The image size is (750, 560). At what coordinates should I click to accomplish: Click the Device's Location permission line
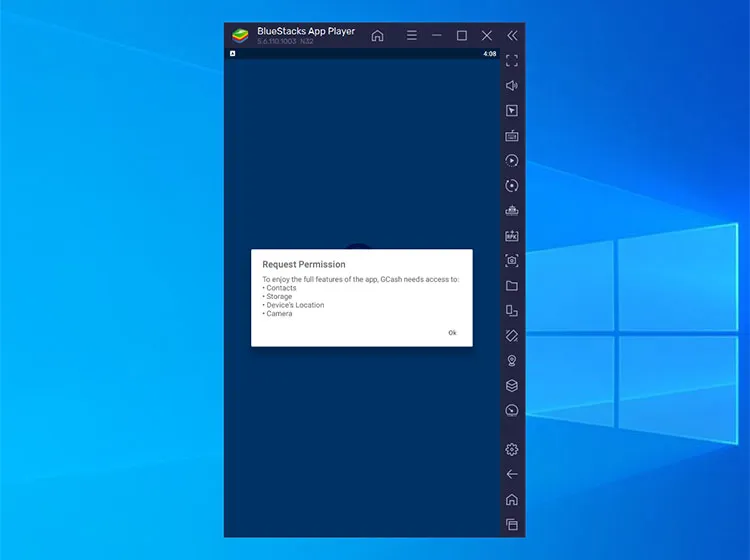[293, 305]
